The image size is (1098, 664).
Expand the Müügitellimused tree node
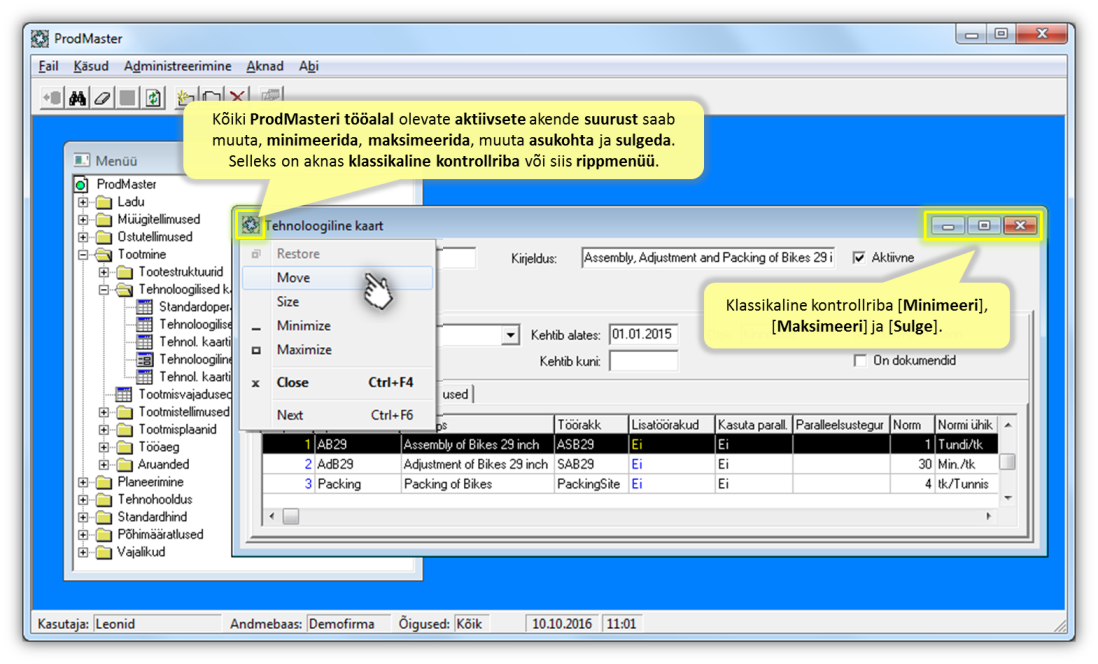(x=83, y=219)
